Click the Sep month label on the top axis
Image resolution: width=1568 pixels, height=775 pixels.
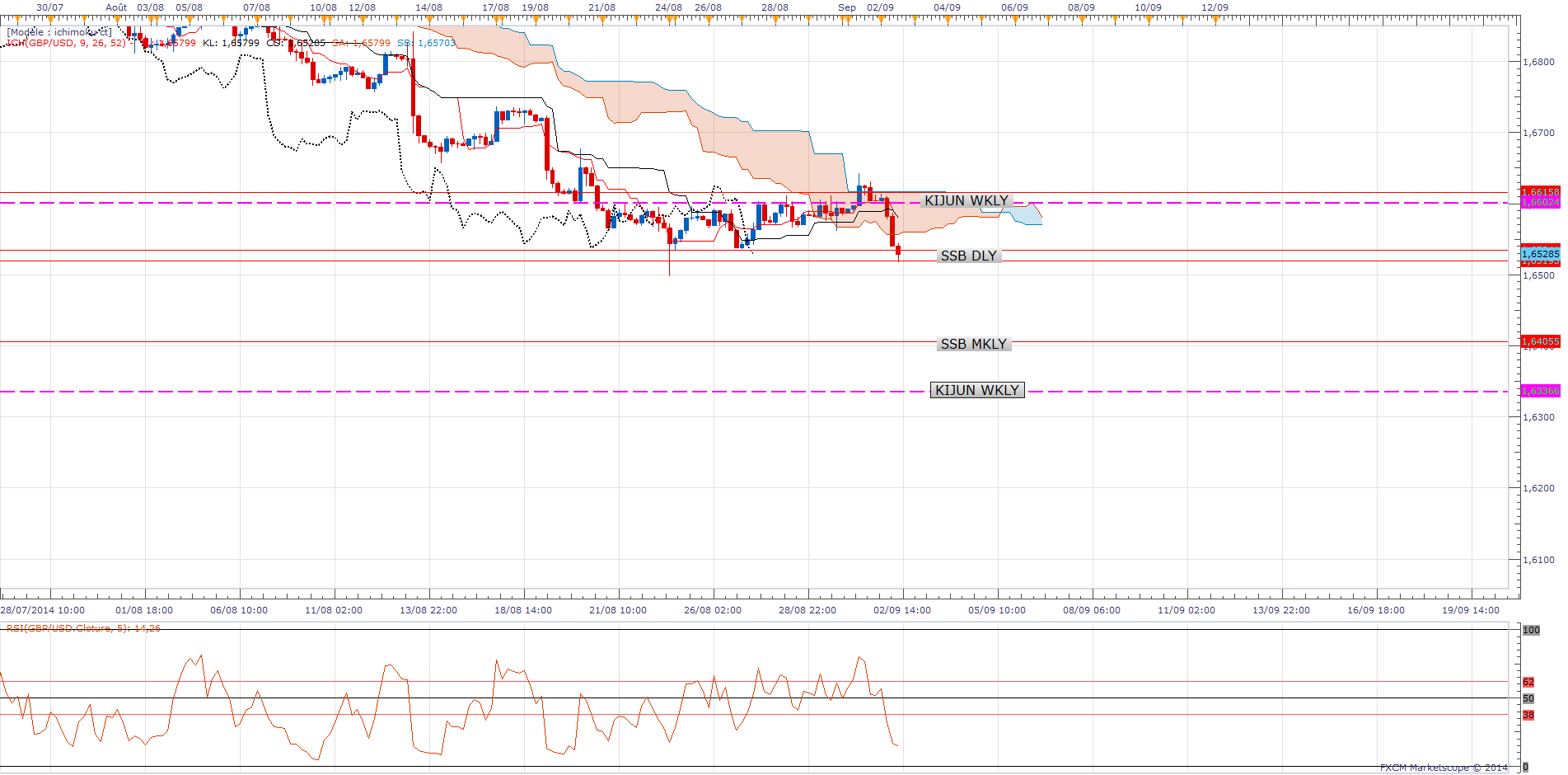tap(847, 7)
